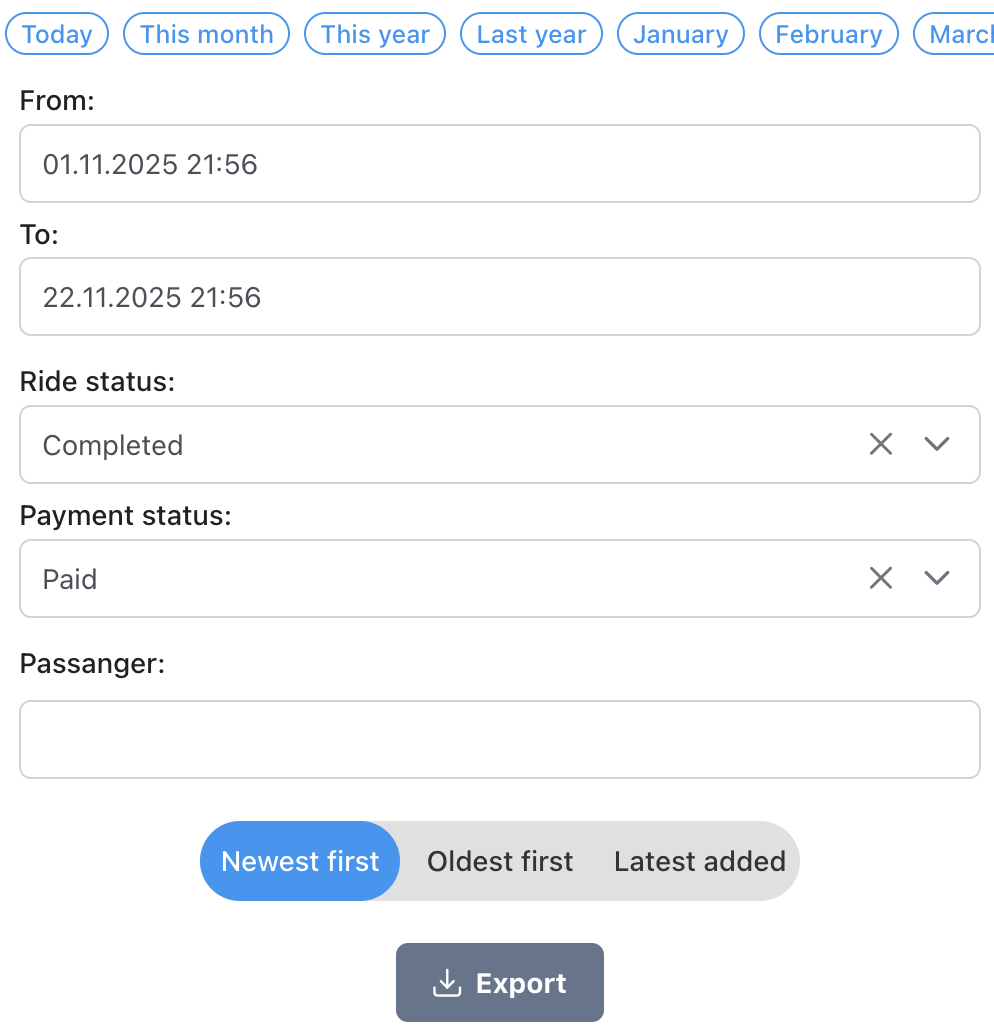The height and width of the screenshot is (1028, 994).
Task: Choose February as the month filter
Action: (828, 33)
